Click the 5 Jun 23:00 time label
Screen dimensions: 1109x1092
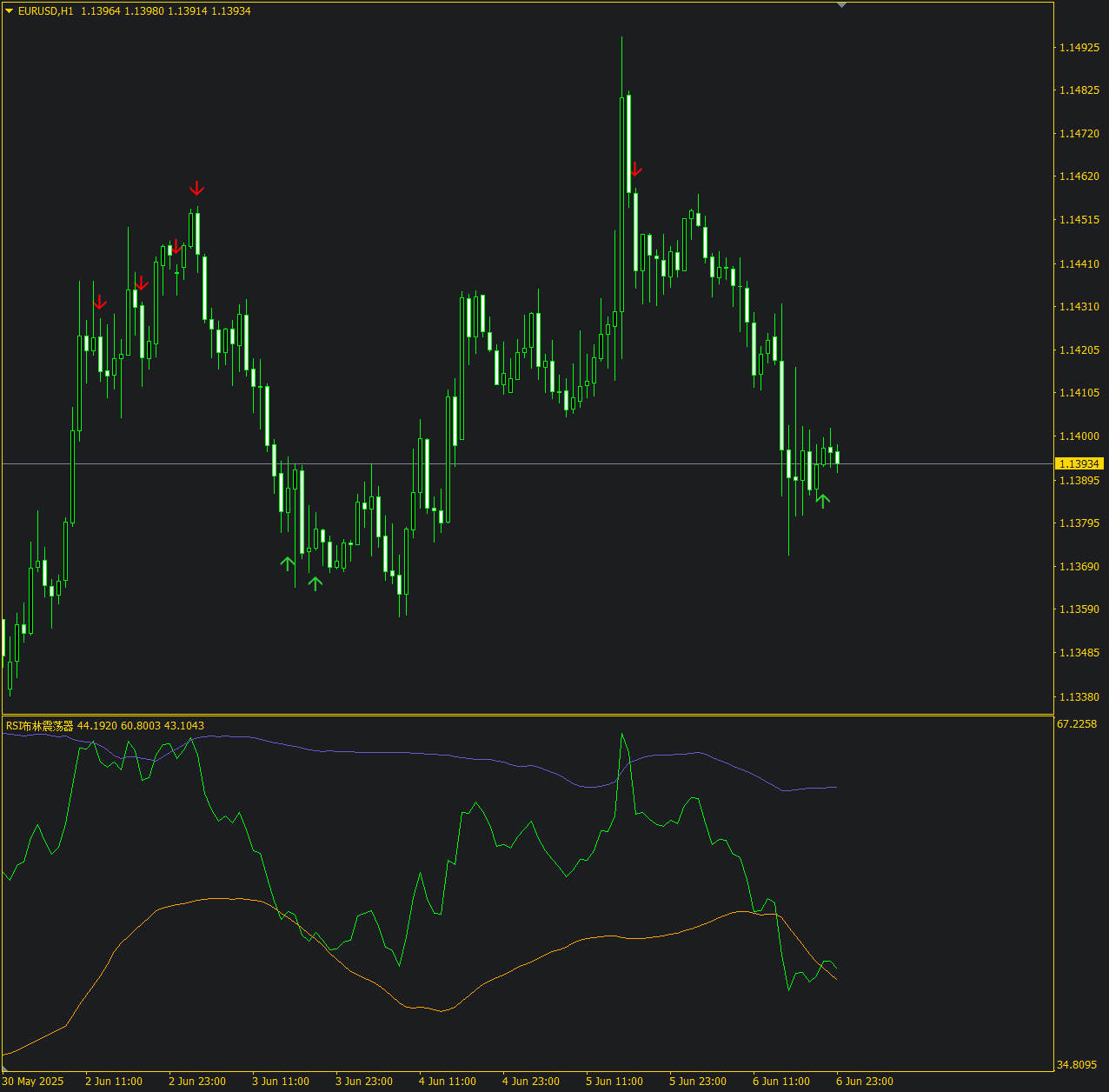tap(698, 1082)
